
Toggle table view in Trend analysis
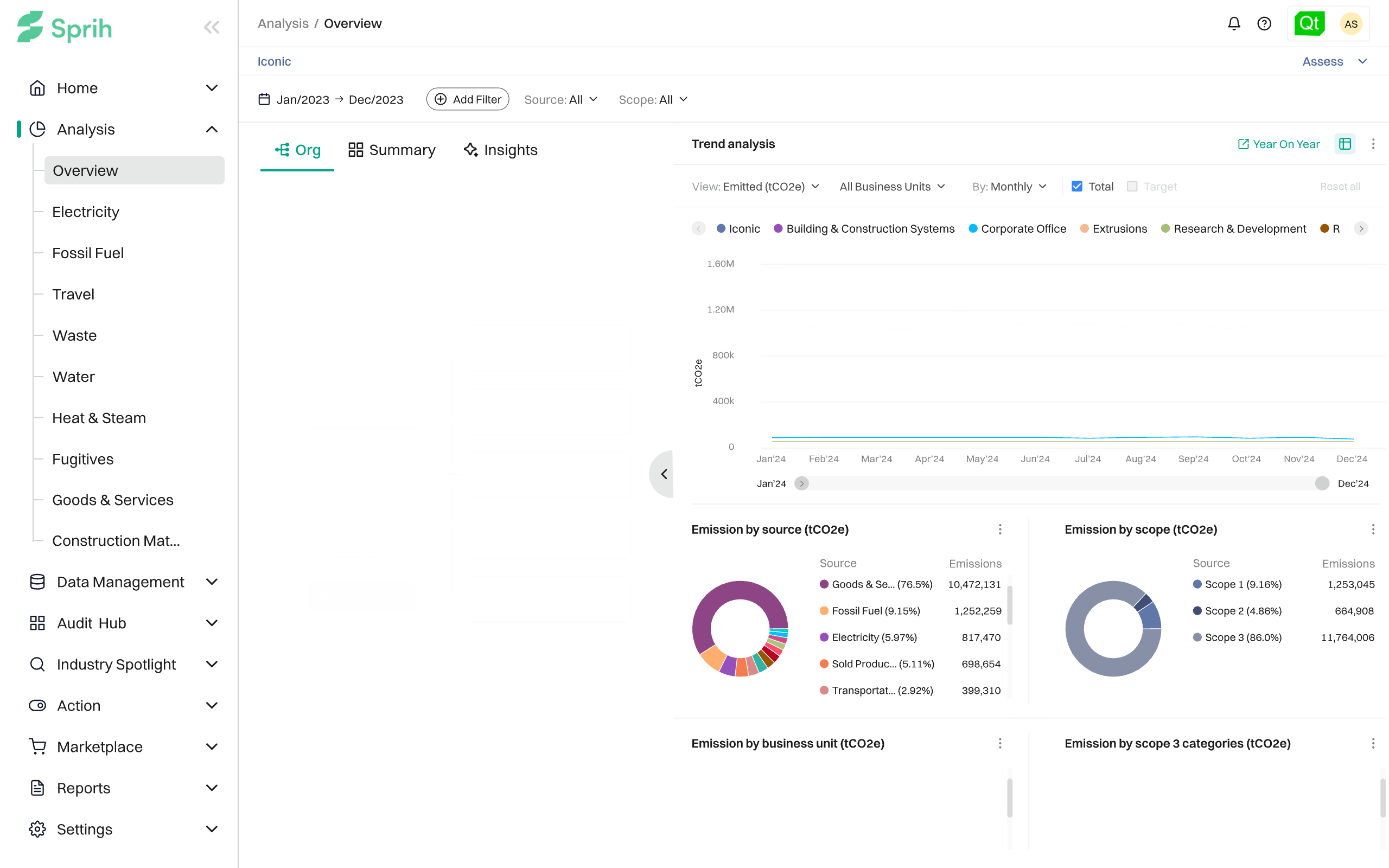[1345, 144]
